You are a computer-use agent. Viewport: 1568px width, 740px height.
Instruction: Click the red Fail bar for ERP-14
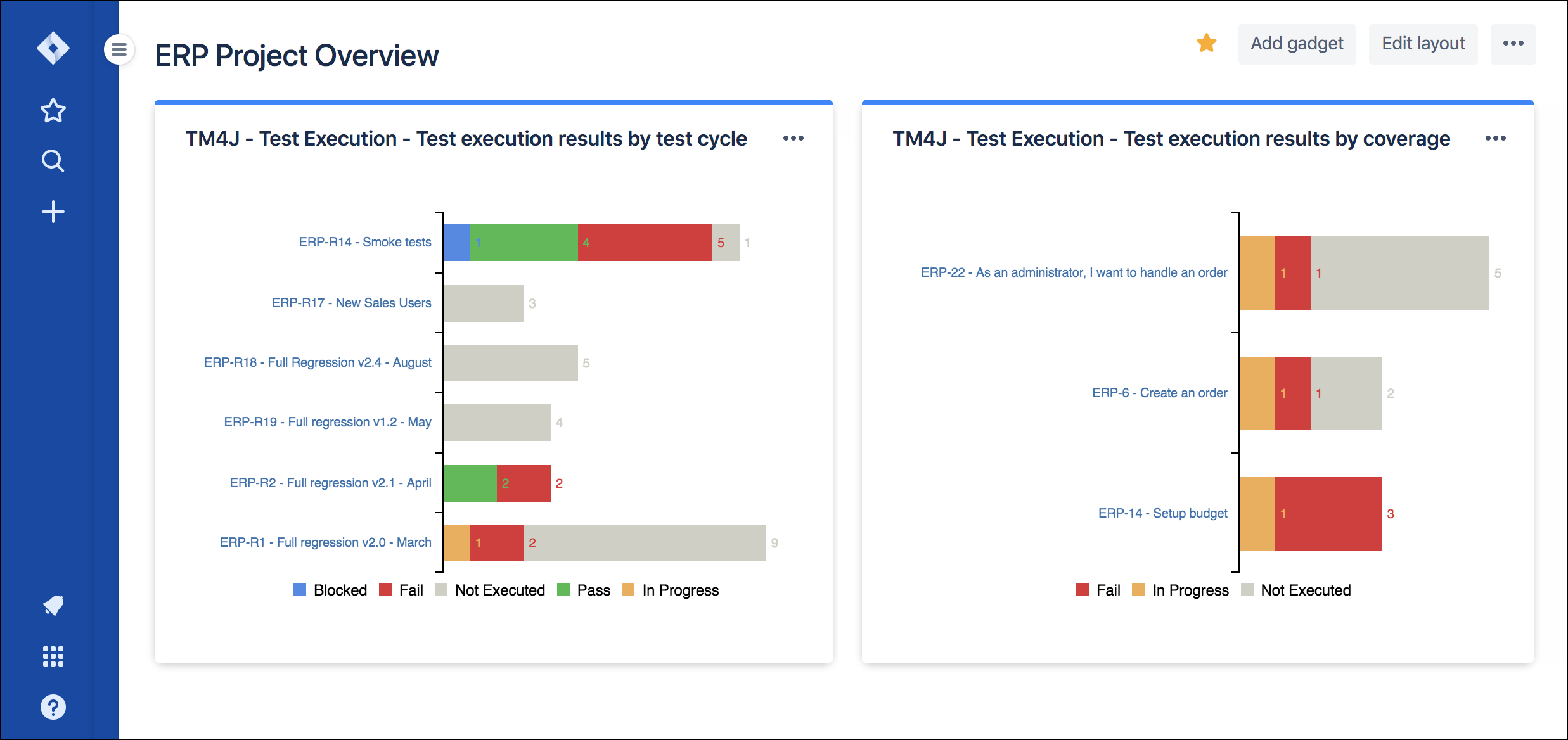click(x=1328, y=513)
